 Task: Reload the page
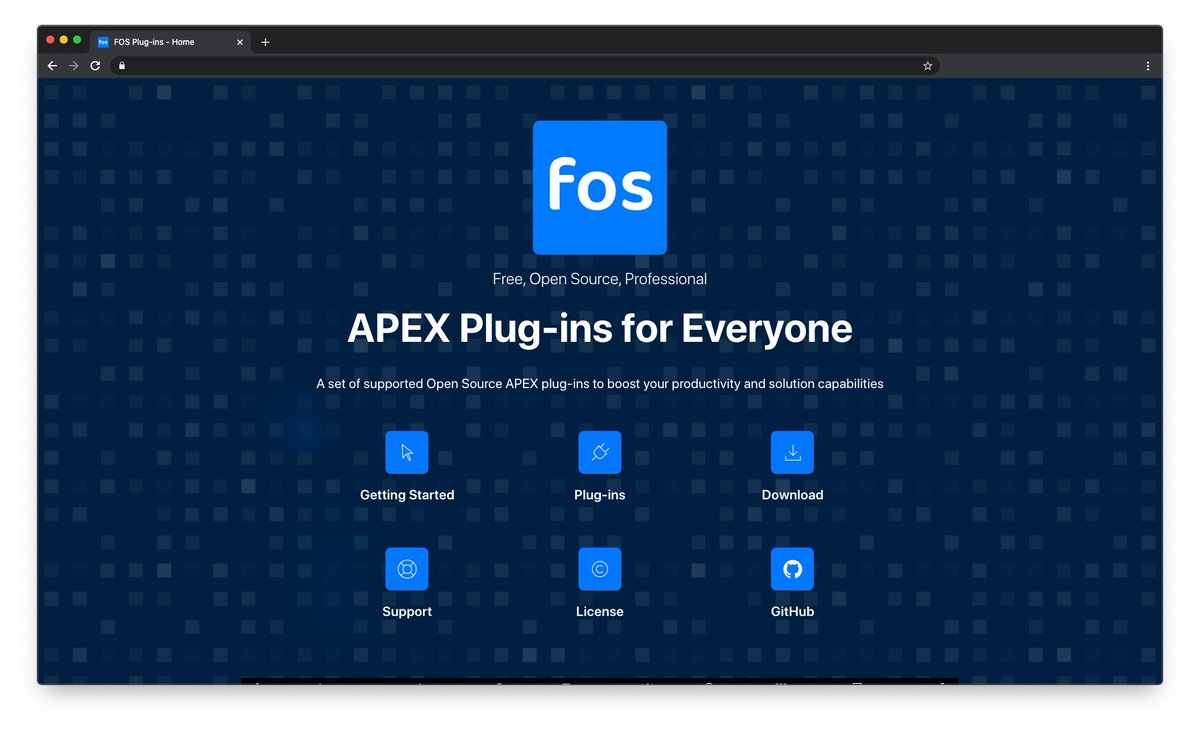(x=95, y=66)
